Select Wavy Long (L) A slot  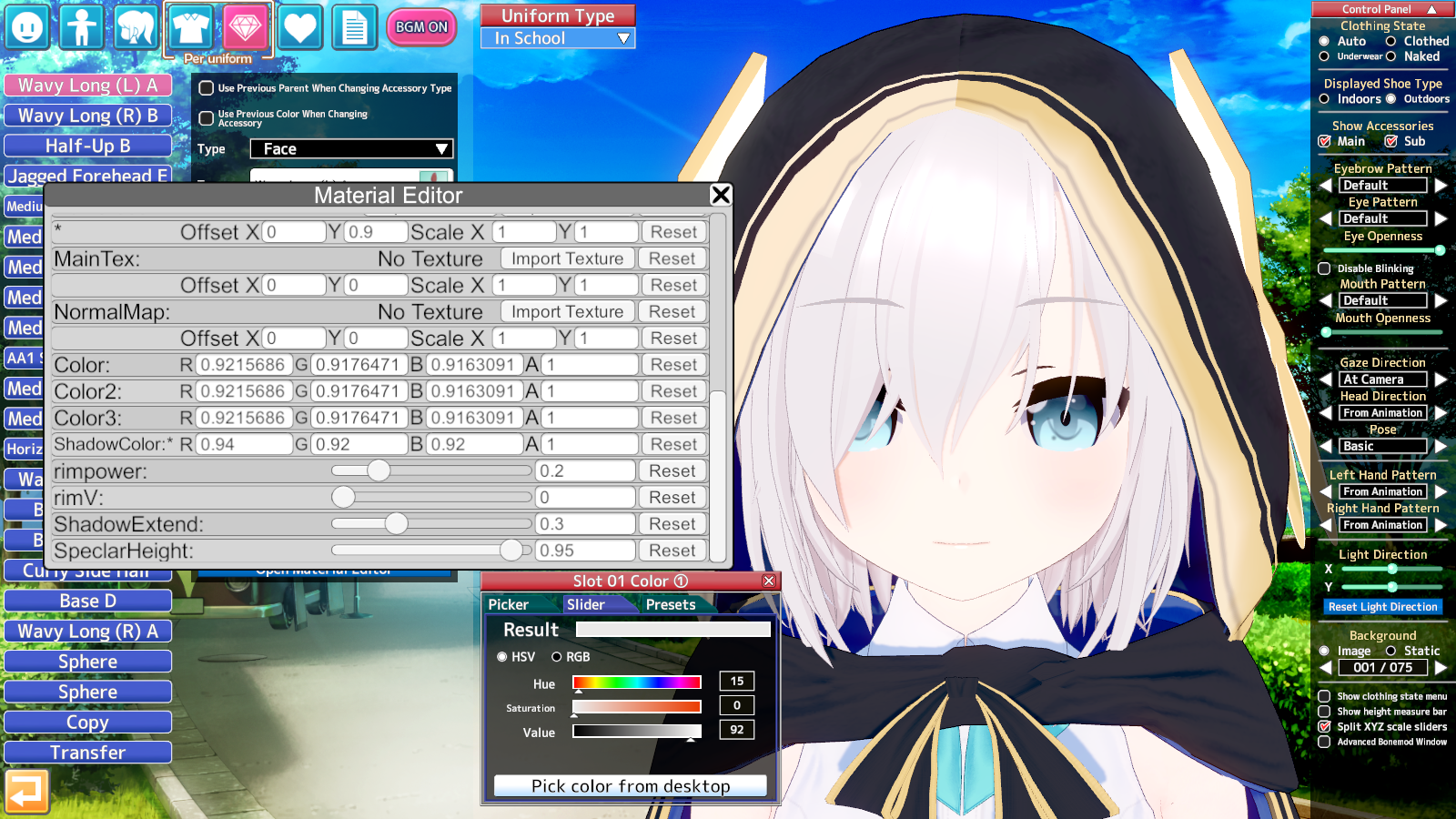click(87, 86)
